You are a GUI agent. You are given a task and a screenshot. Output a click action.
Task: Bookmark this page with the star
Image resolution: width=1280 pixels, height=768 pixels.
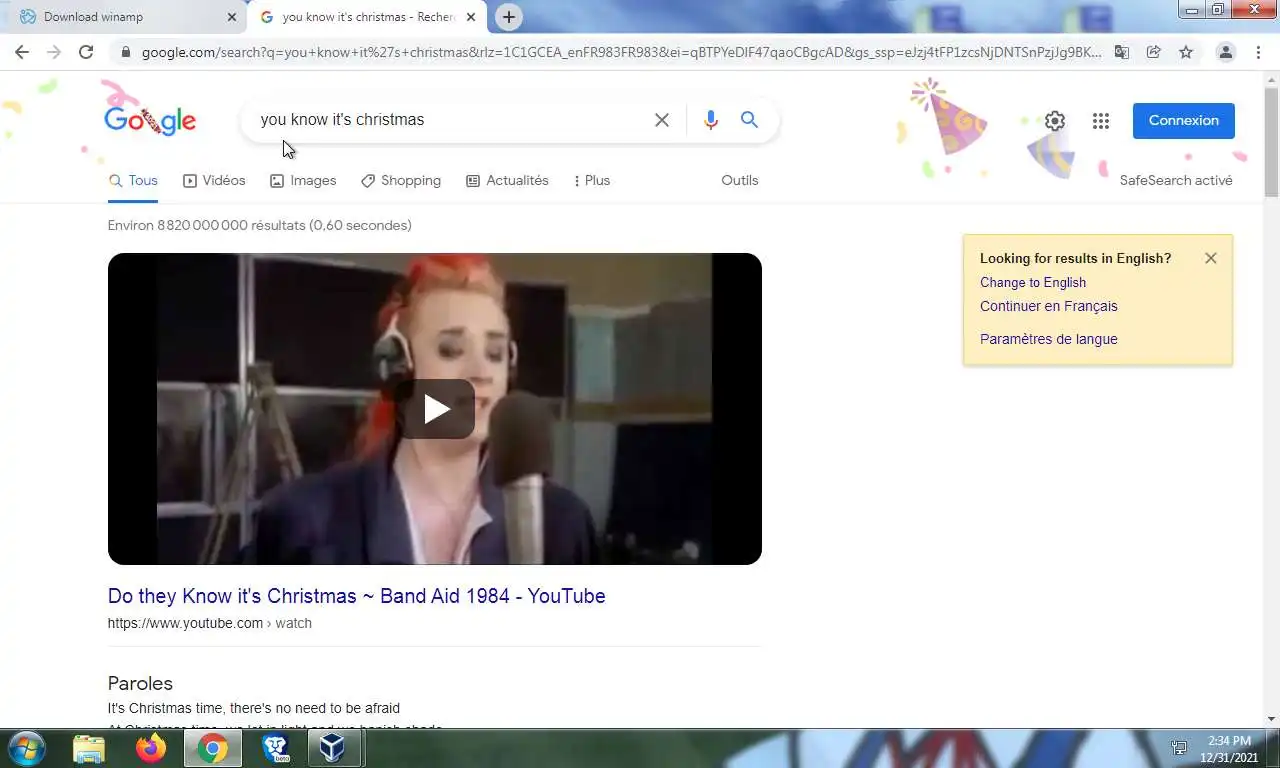(x=1186, y=52)
